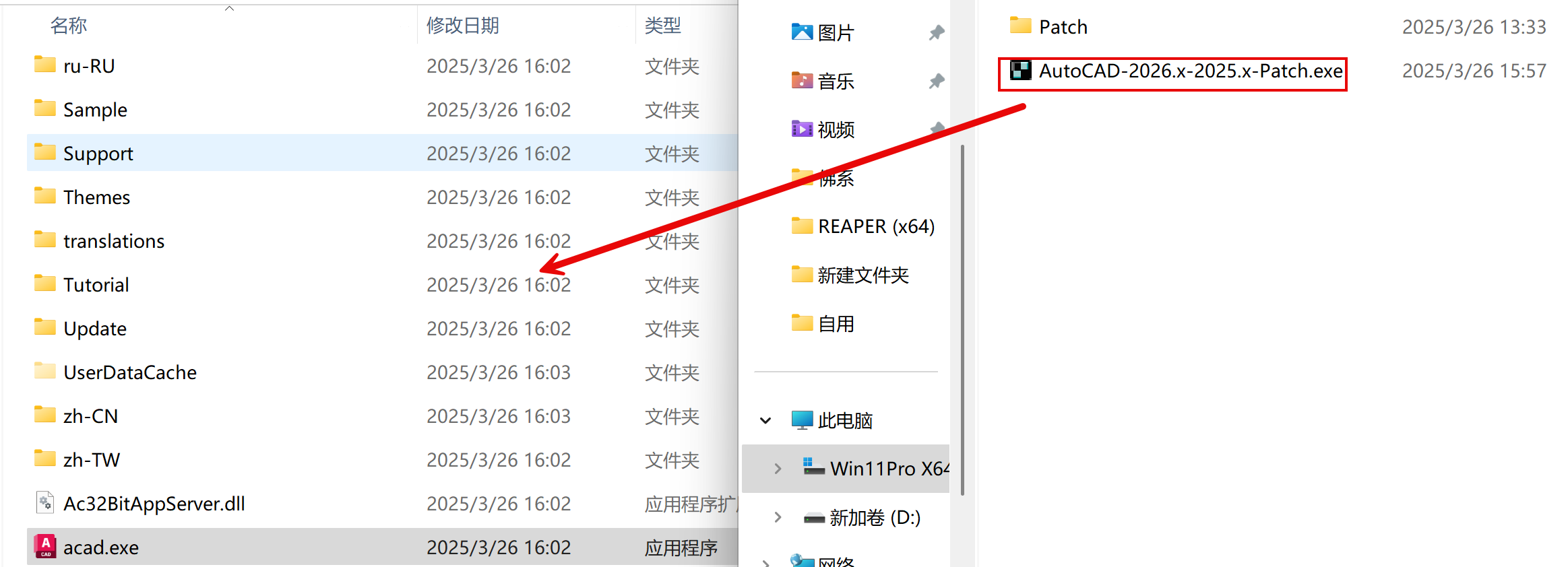Image resolution: width=1568 pixels, height=567 pixels.
Task: Open the 图片 pictures quick access icon
Action: tap(802, 32)
